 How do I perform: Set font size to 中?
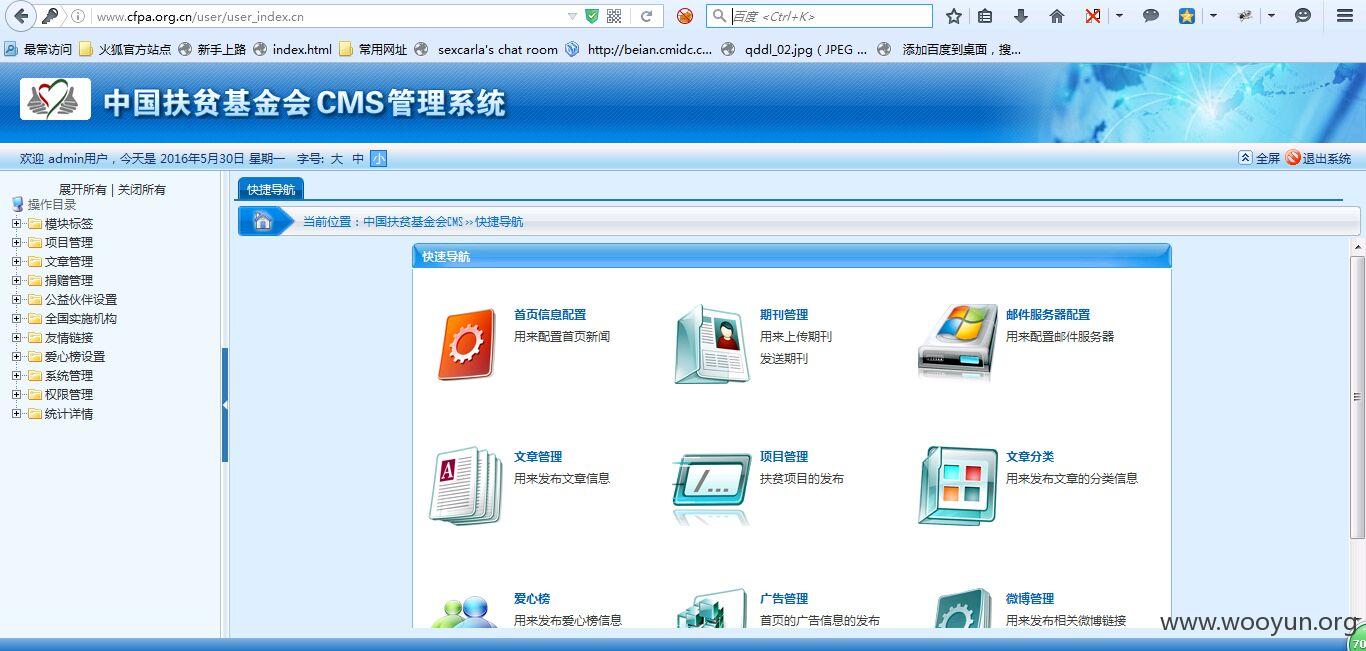tap(358, 158)
